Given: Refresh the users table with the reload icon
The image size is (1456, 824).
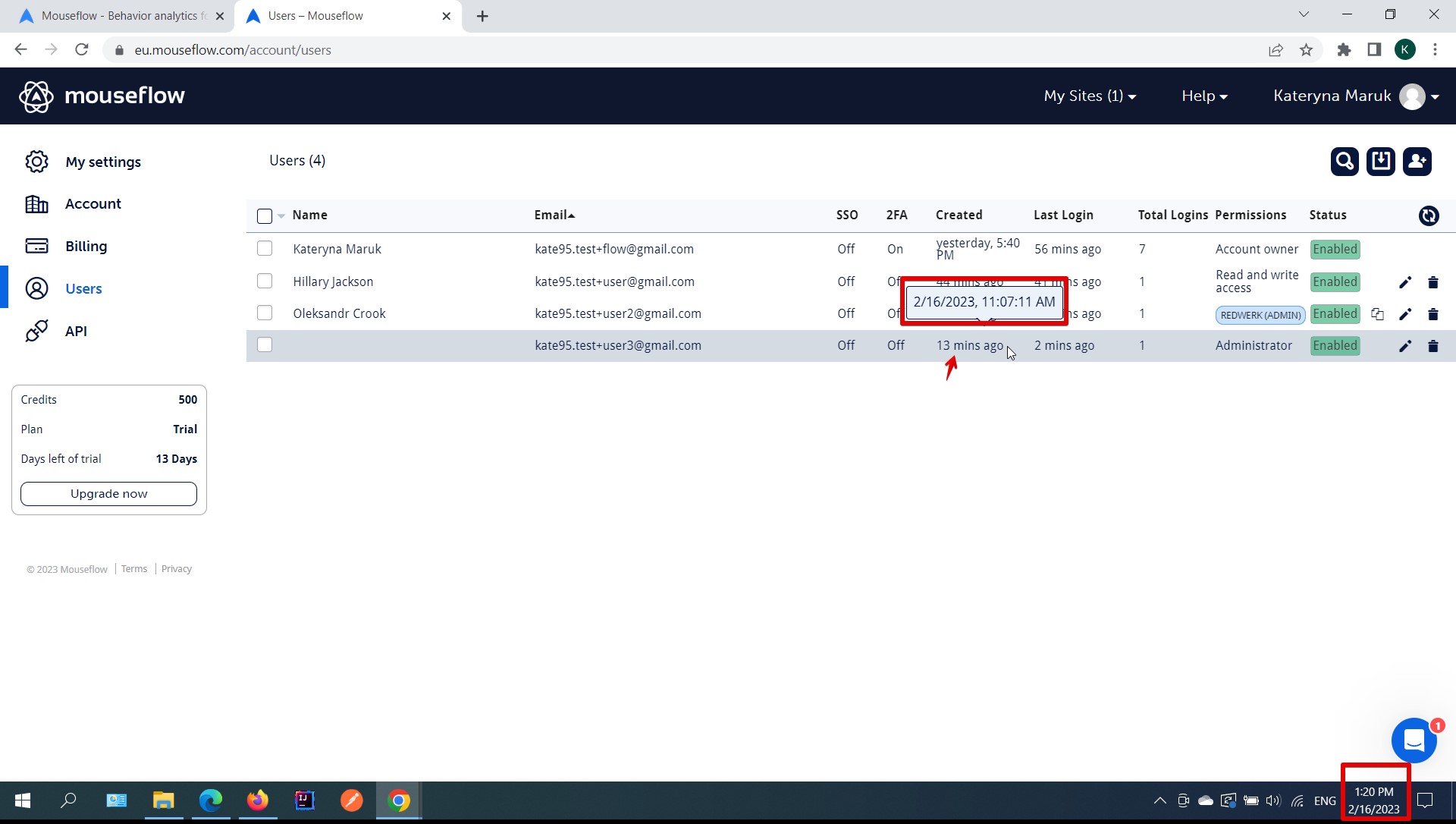Looking at the screenshot, I should (x=1429, y=215).
